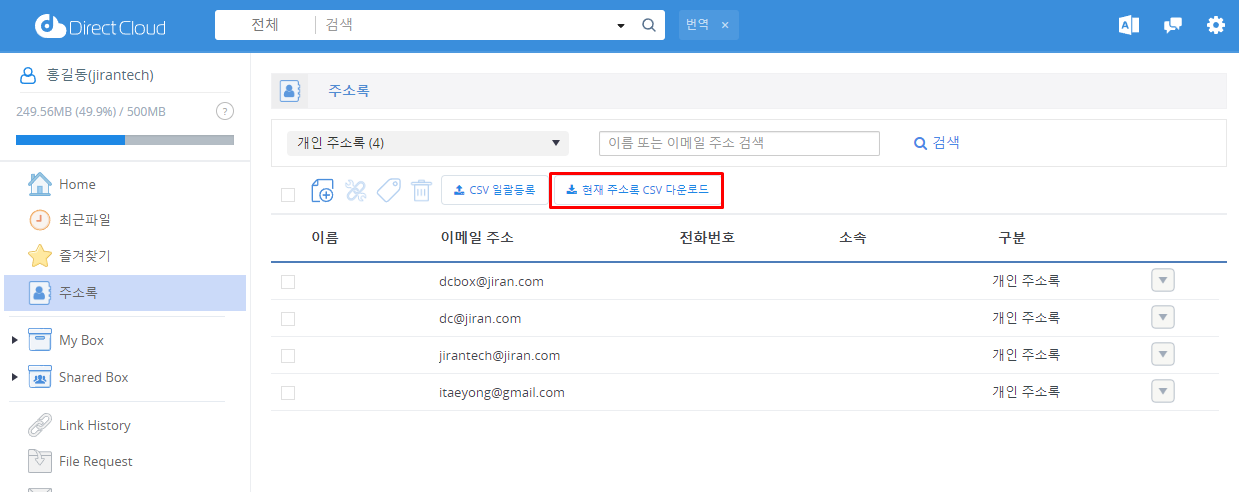The height and width of the screenshot is (492, 1239).
Task: Go to Link History in sidebar
Action: (94, 425)
